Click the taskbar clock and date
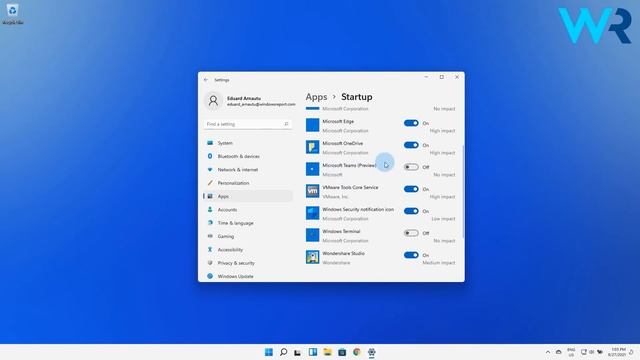This screenshot has height=360, width=640. (x=617, y=352)
